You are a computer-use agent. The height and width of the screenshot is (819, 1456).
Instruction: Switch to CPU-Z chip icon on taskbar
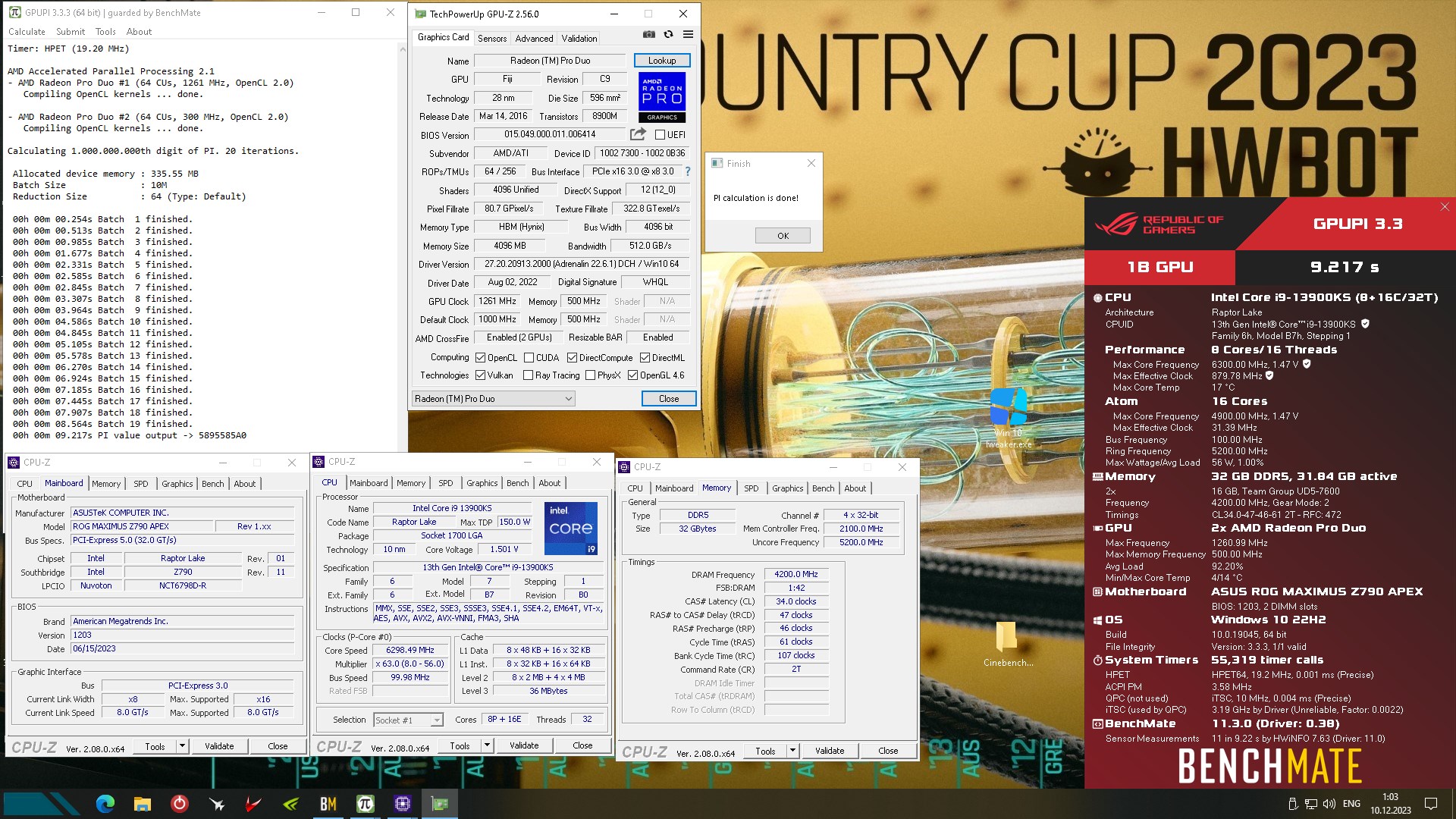402,803
